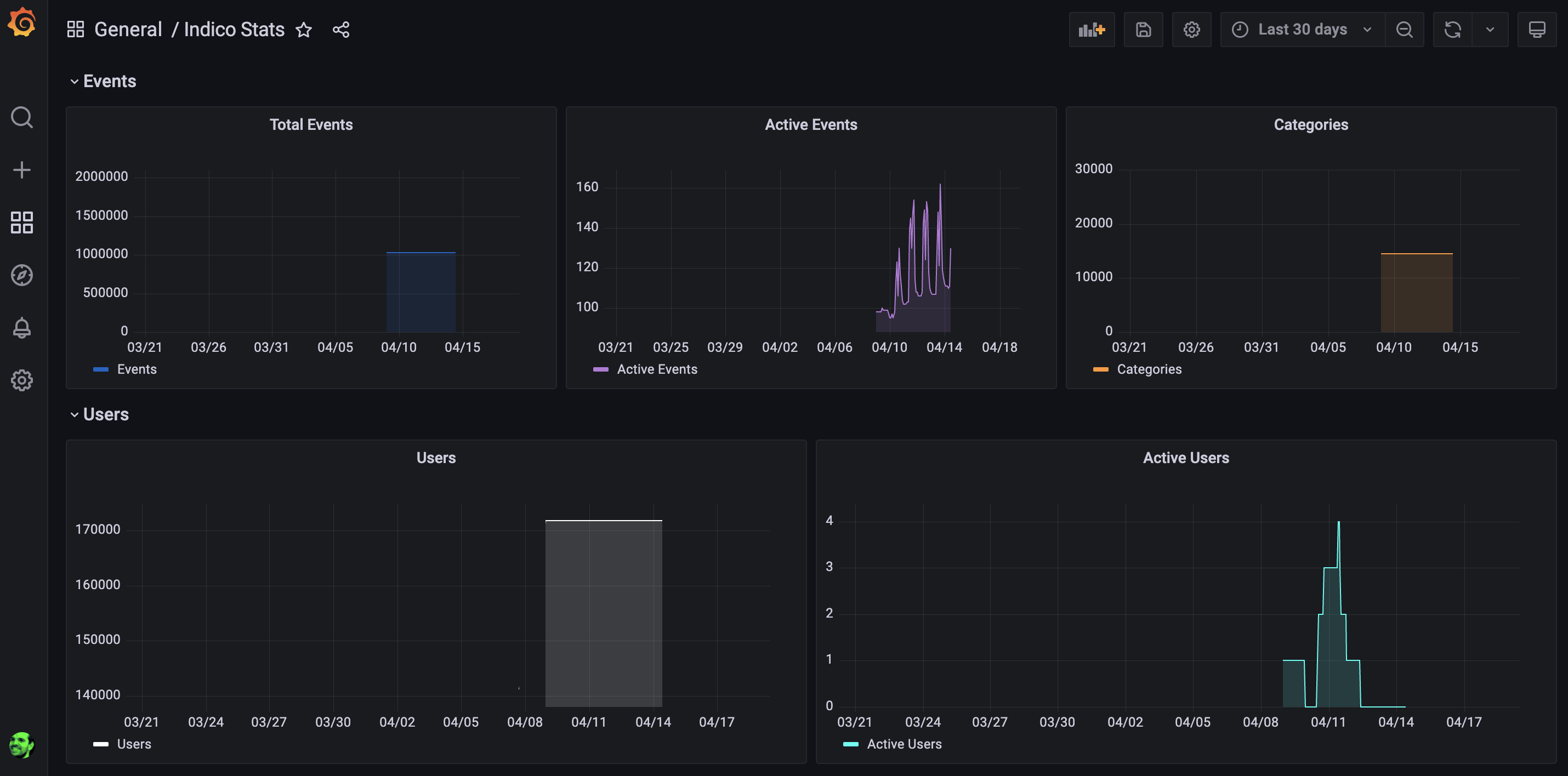Save dashboard using the floppy disk icon
This screenshot has height=776, width=1568.
click(1143, 29)
